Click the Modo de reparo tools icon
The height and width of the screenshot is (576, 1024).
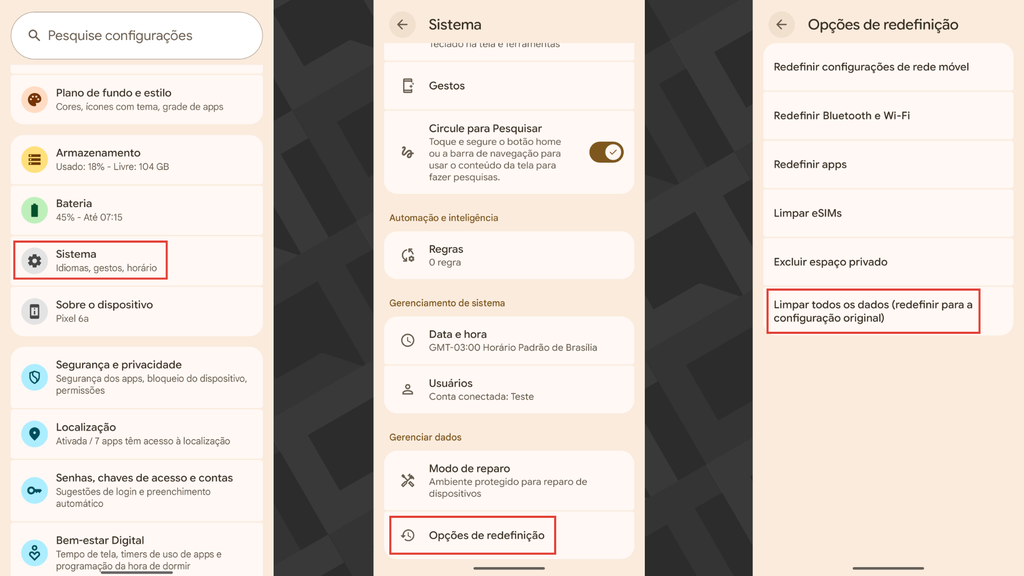(408, 481)
